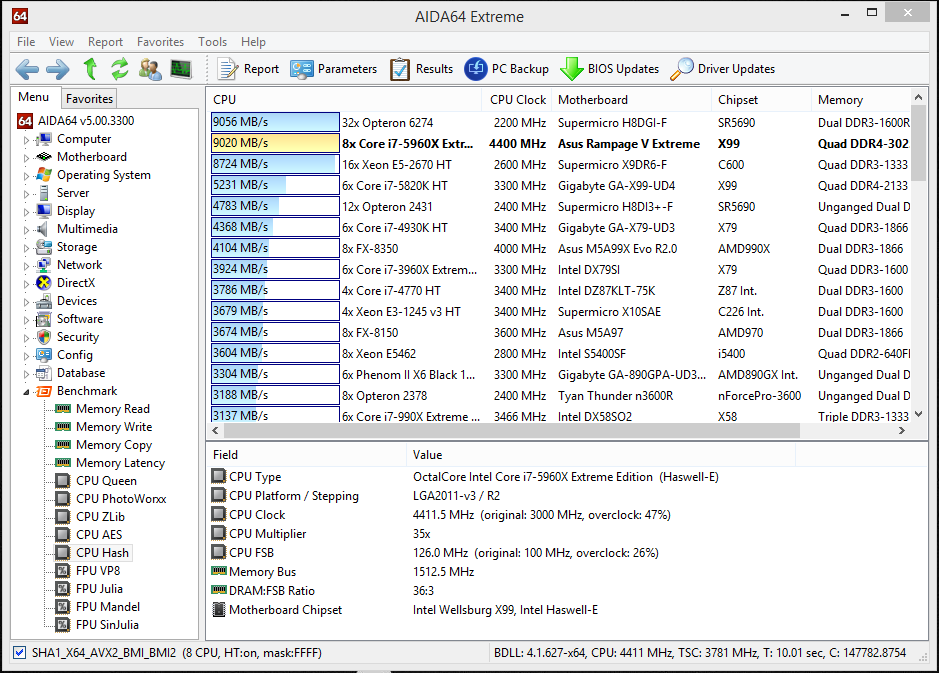Screen dimensions: 939x673
Task: Expand the Motherboard tree node
Action: pyautogui.click(x=26, y=158)
